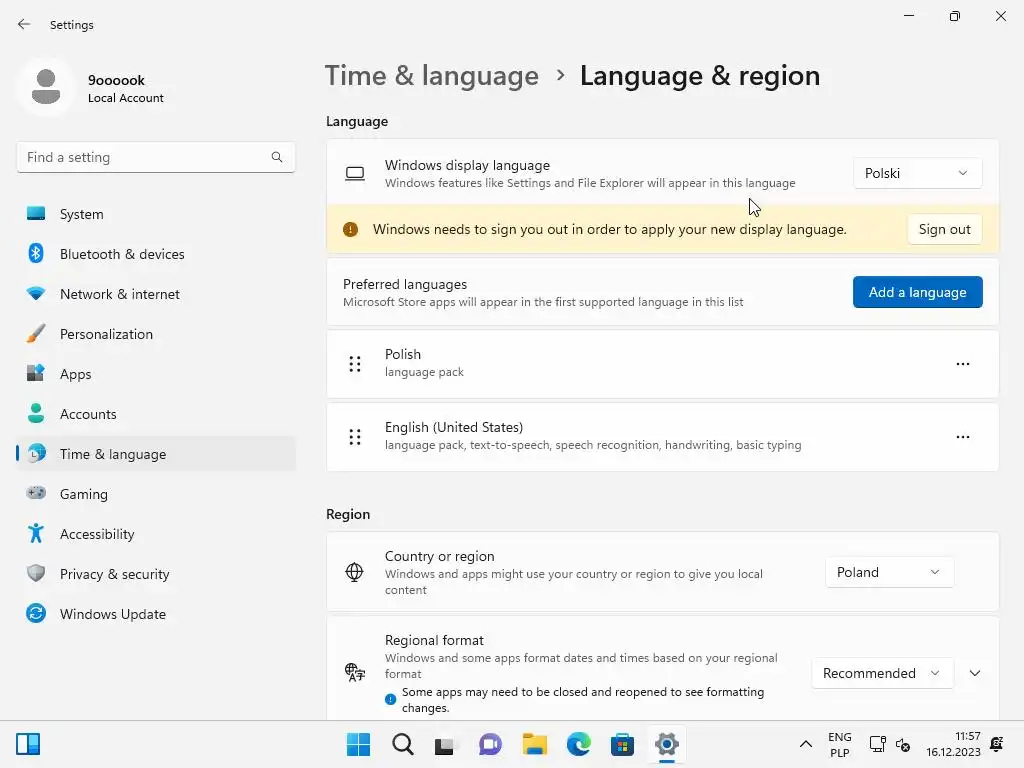Click the Sign out button

pyautogui.click(x=944, y=229)
